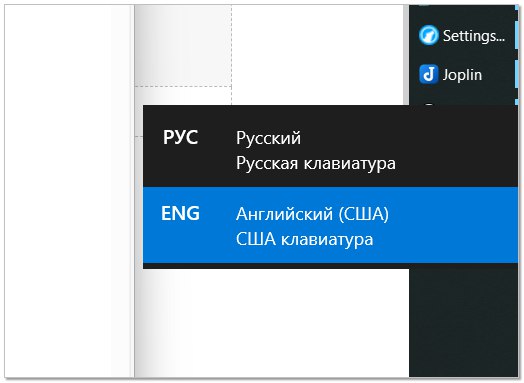Click the gray vertical divider beside dark panel

pos(406,55)
